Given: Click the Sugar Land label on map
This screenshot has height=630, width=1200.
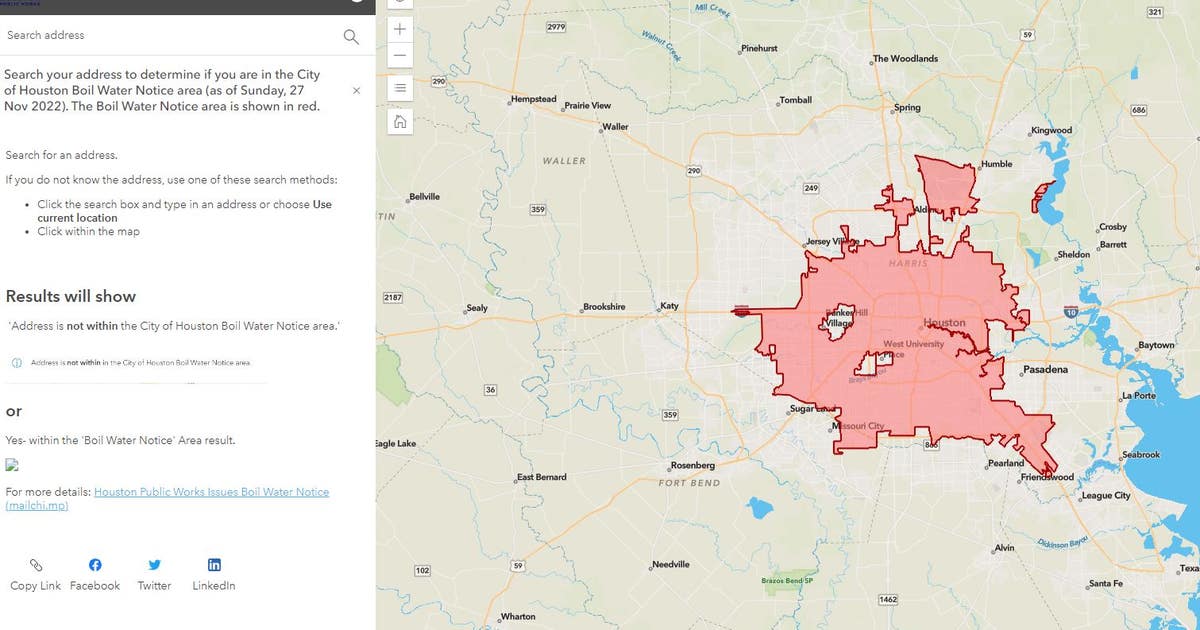Looking at the screenshot, I should tap(812, 408).
